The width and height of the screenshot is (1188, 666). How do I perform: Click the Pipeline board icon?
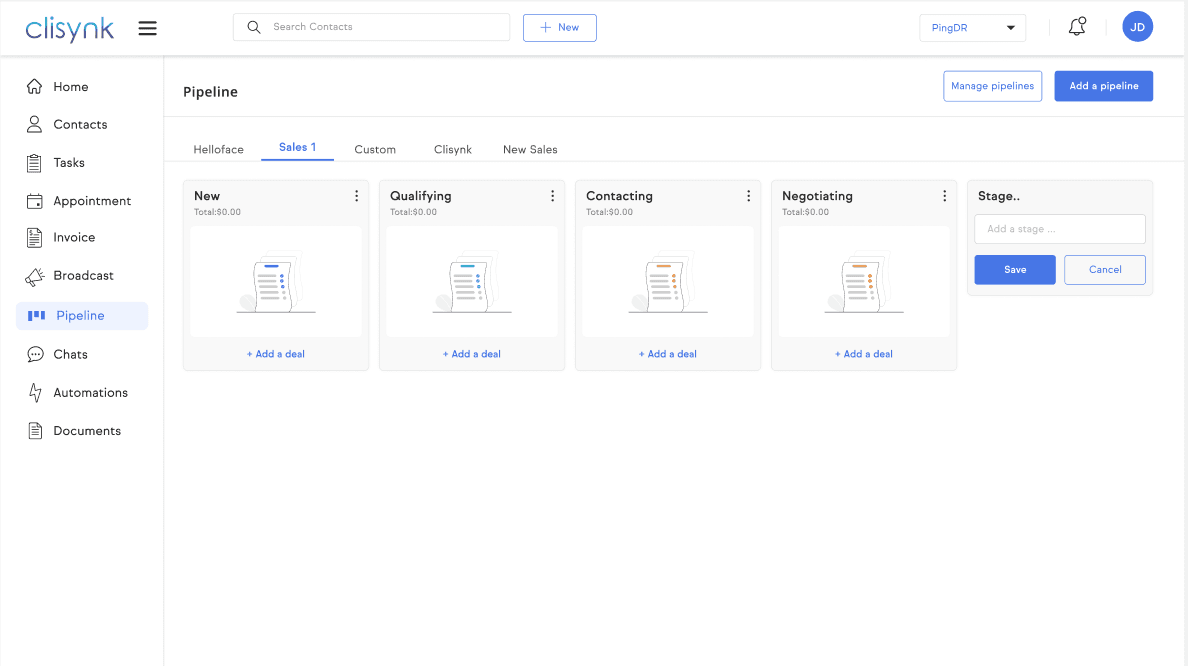coord(36,316)
